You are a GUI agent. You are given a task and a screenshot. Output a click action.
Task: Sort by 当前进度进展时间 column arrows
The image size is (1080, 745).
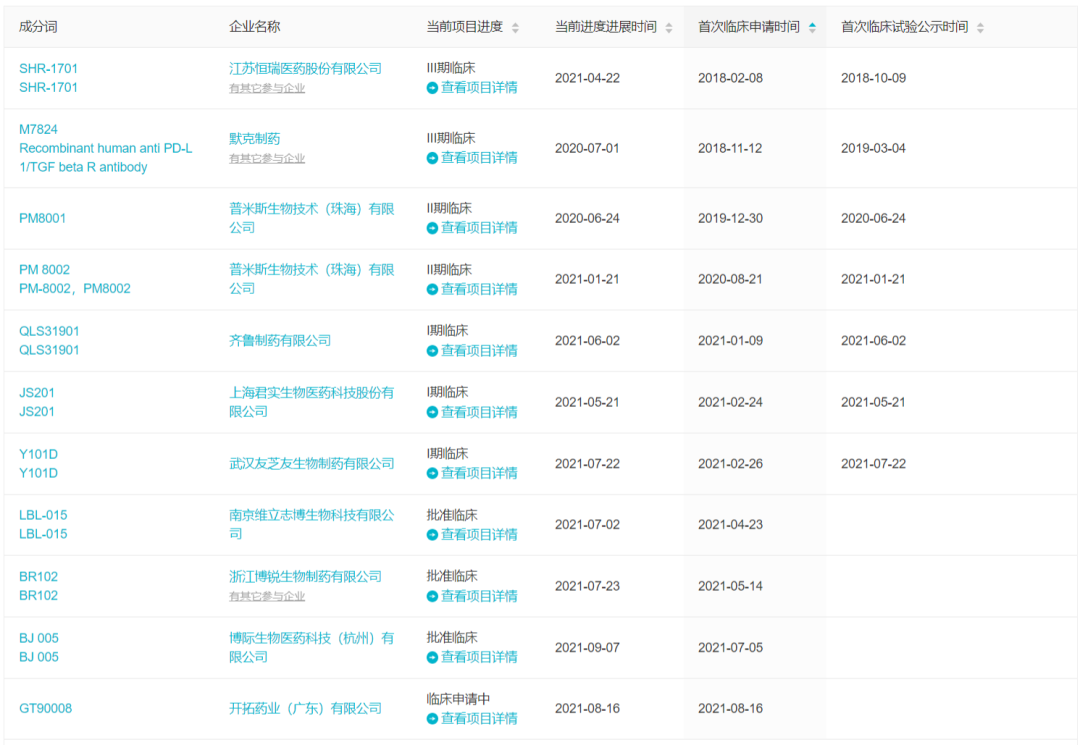point(669,28)
